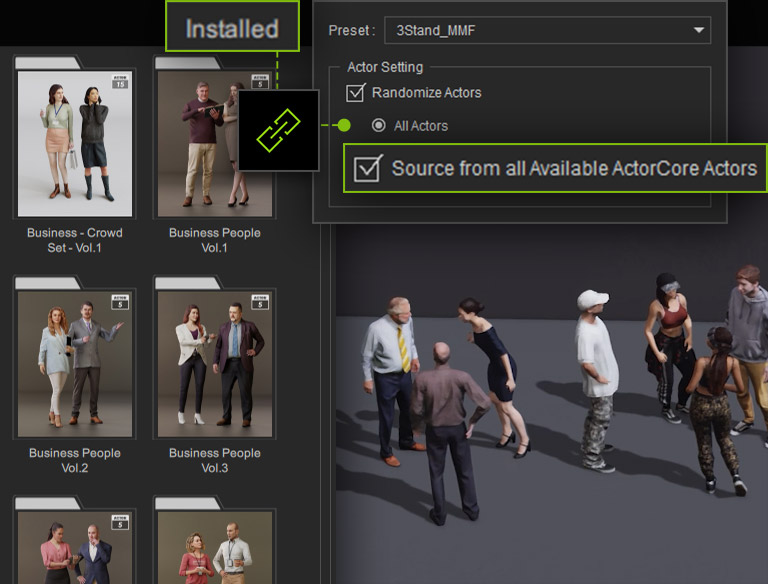Click Actor 15 badge on Business Crowd Set

tap(120, 81)
